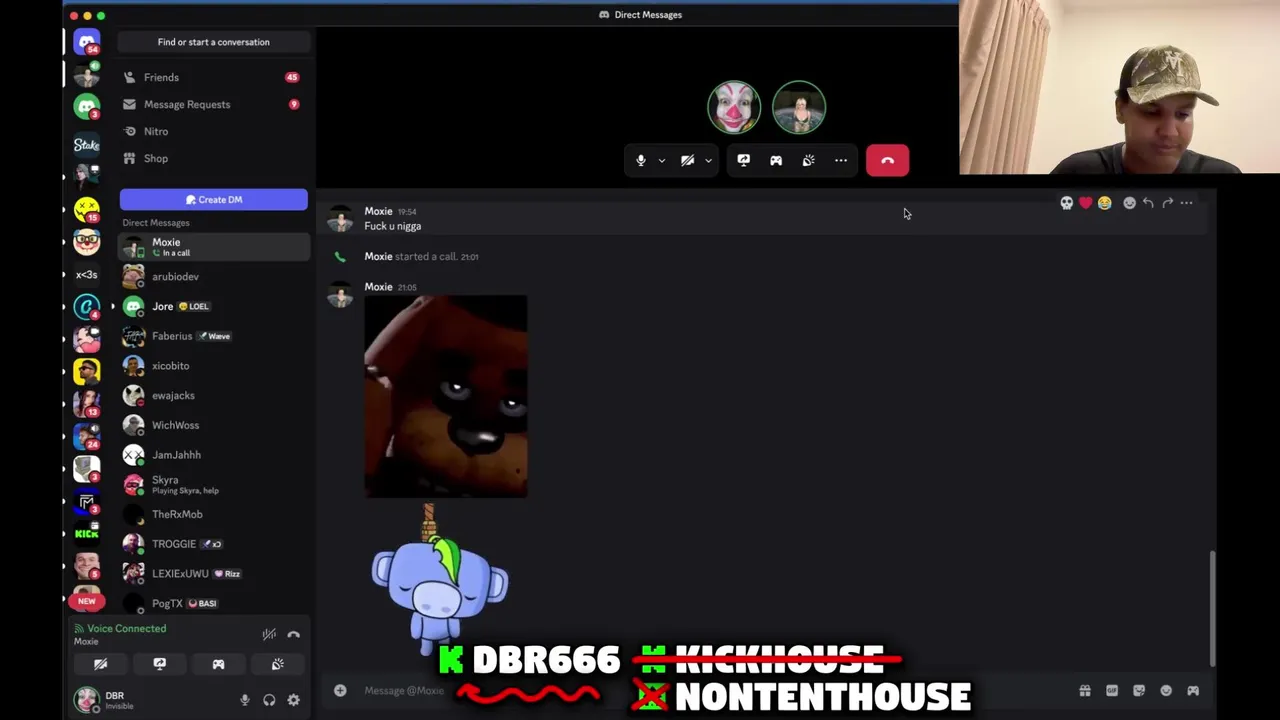
Task: Open the LEXIExUWU direct message
Action: [x=213, y=573]
